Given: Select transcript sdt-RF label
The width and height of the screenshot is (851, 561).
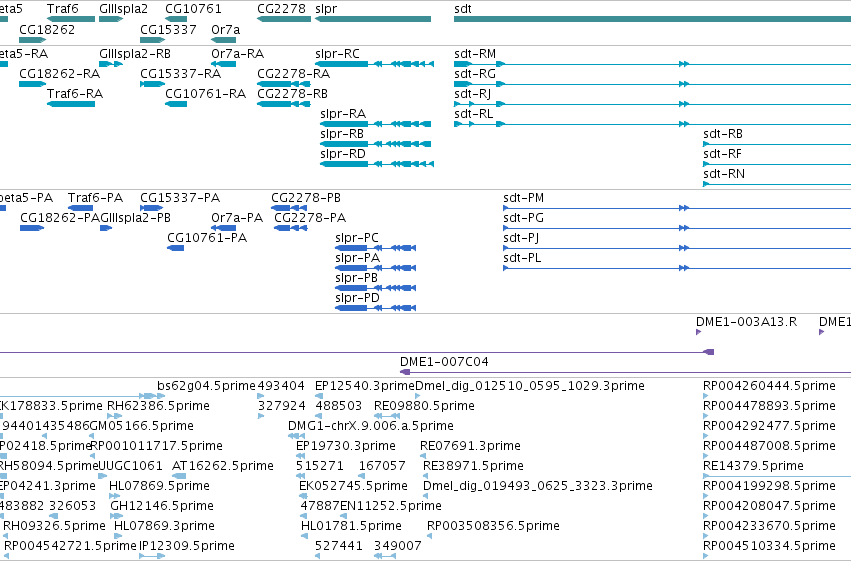Looking at the screenshot, I should [x=722, y=154].
